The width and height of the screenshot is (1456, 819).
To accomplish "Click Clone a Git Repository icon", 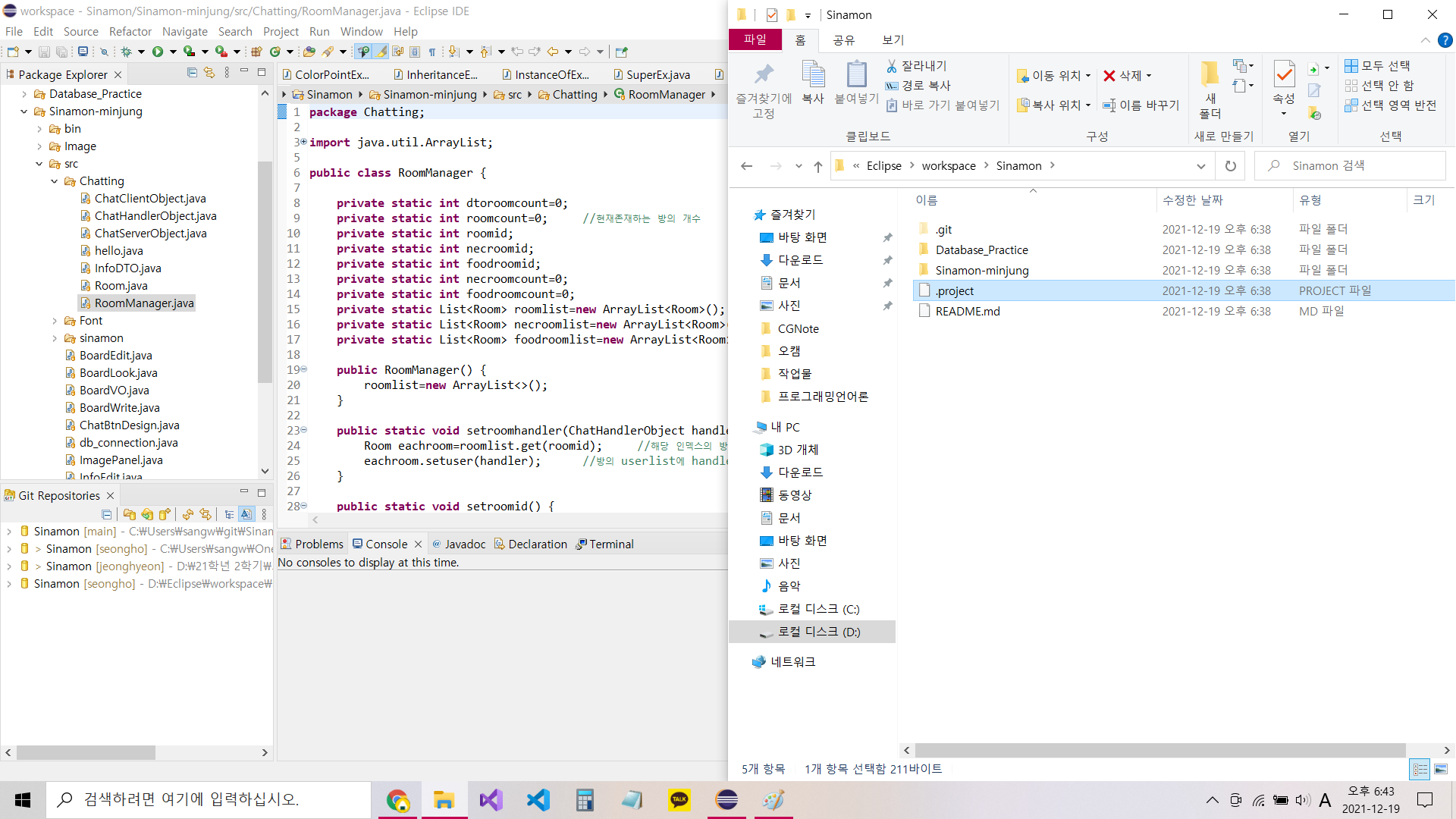I will 147,514.
